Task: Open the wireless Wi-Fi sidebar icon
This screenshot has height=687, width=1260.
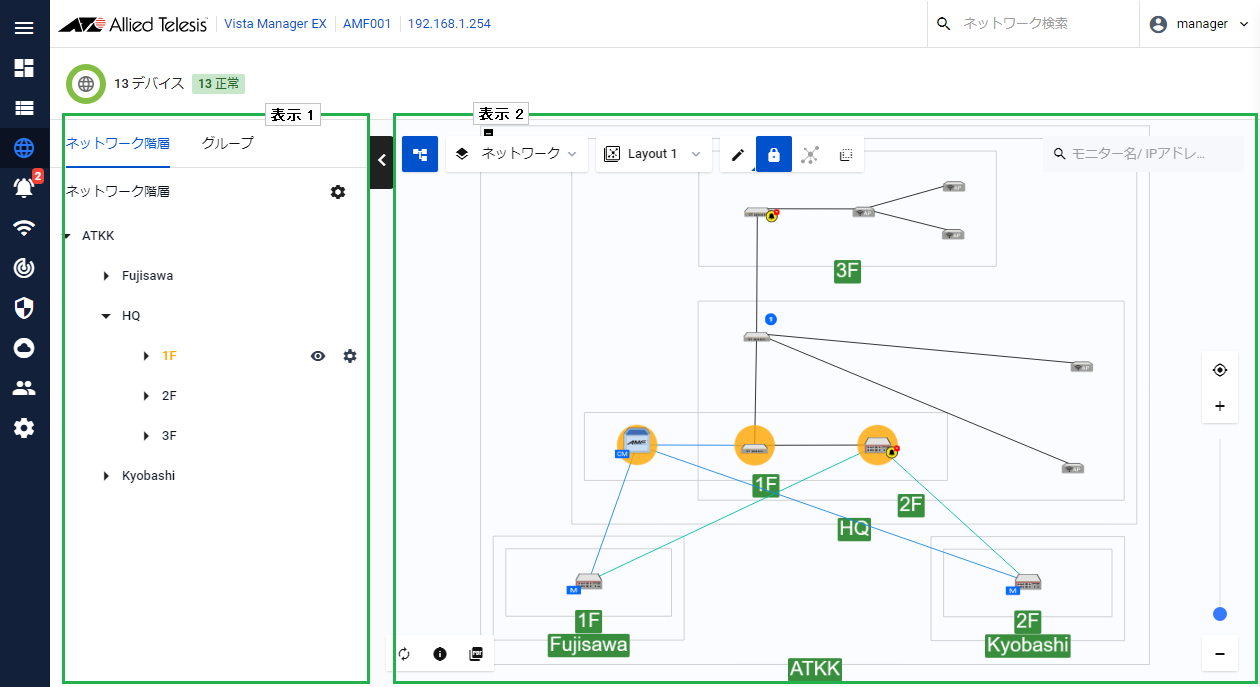Action: (24, 228)
